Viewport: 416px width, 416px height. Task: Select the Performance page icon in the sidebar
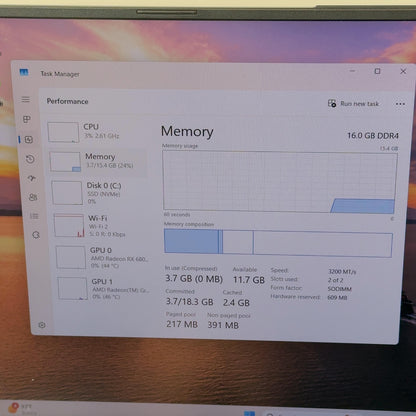[29, 139]
